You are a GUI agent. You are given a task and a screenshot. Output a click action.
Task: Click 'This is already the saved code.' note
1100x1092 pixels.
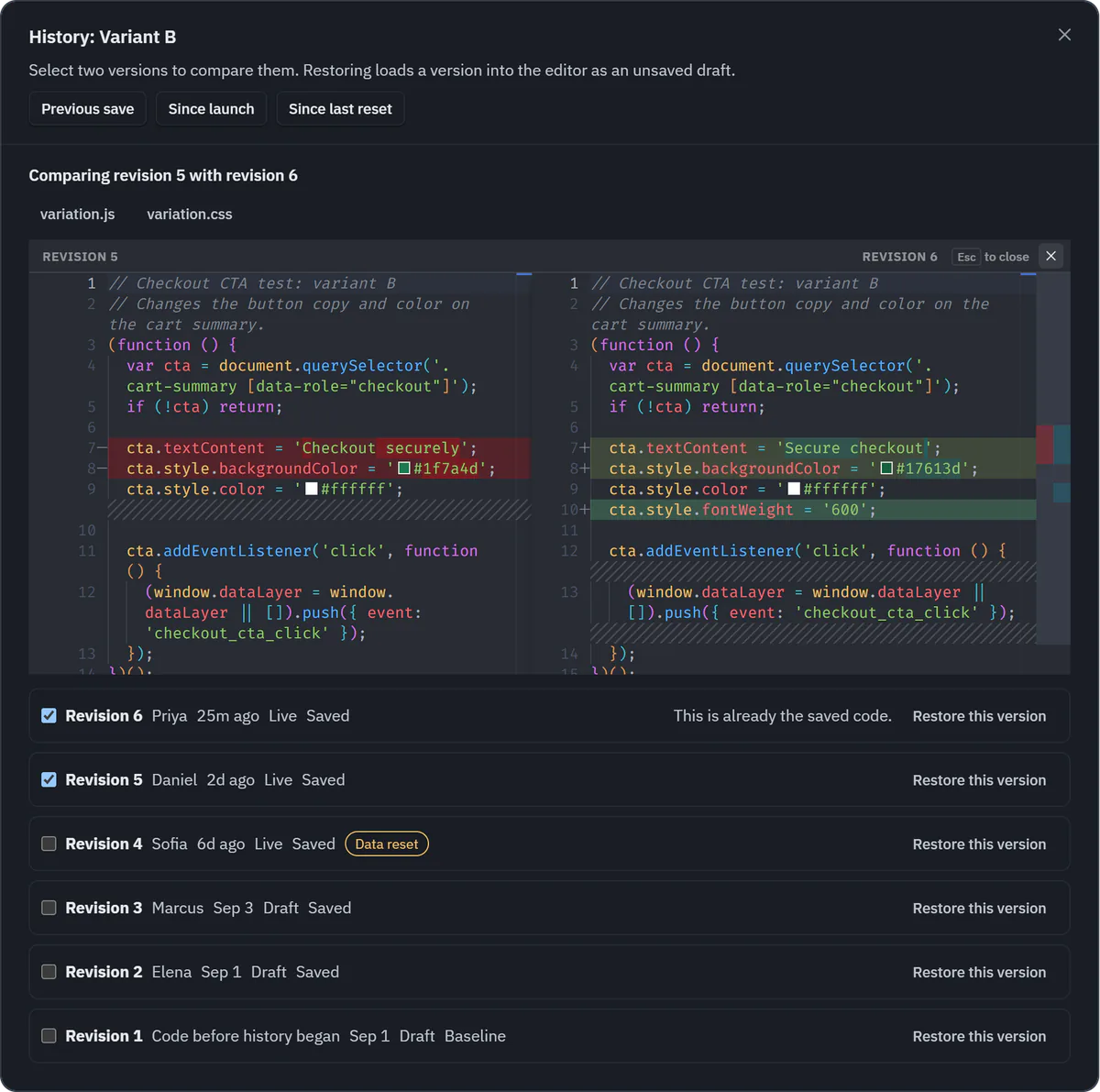pyautogui.click(x=782, y=715)
